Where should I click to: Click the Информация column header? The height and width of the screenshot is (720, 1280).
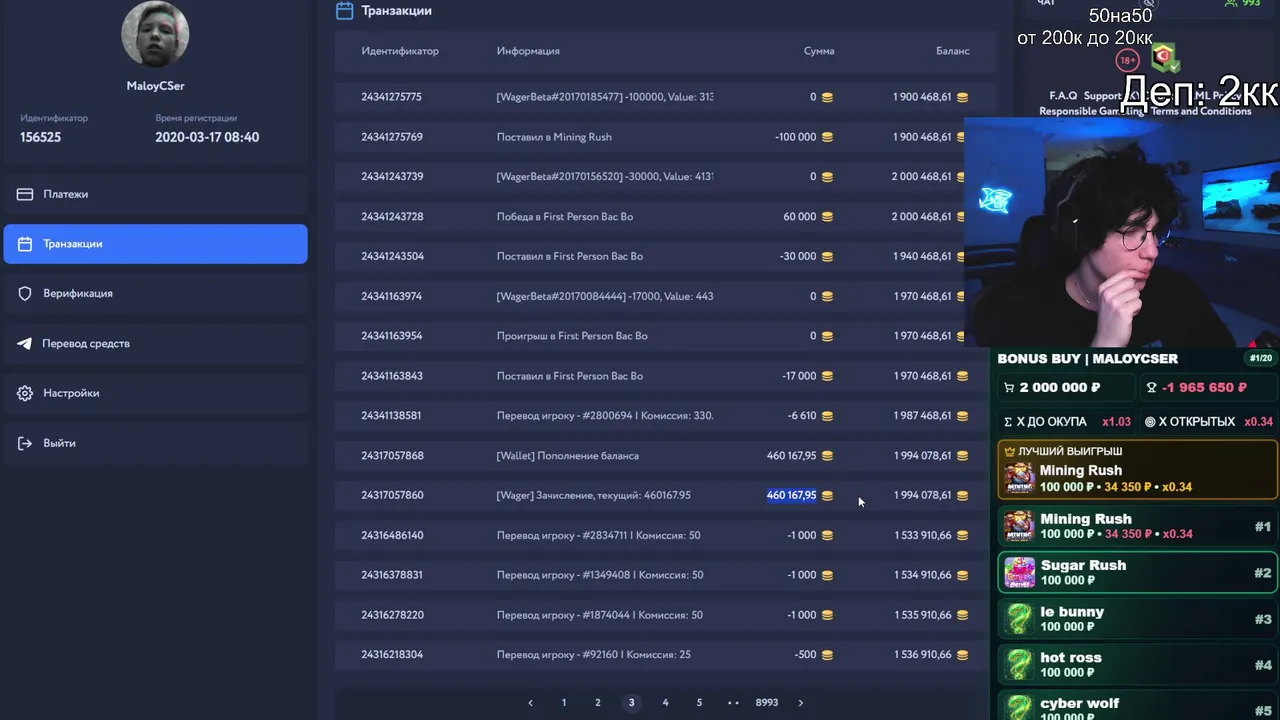pyautogui.click(x=528, y=51)
